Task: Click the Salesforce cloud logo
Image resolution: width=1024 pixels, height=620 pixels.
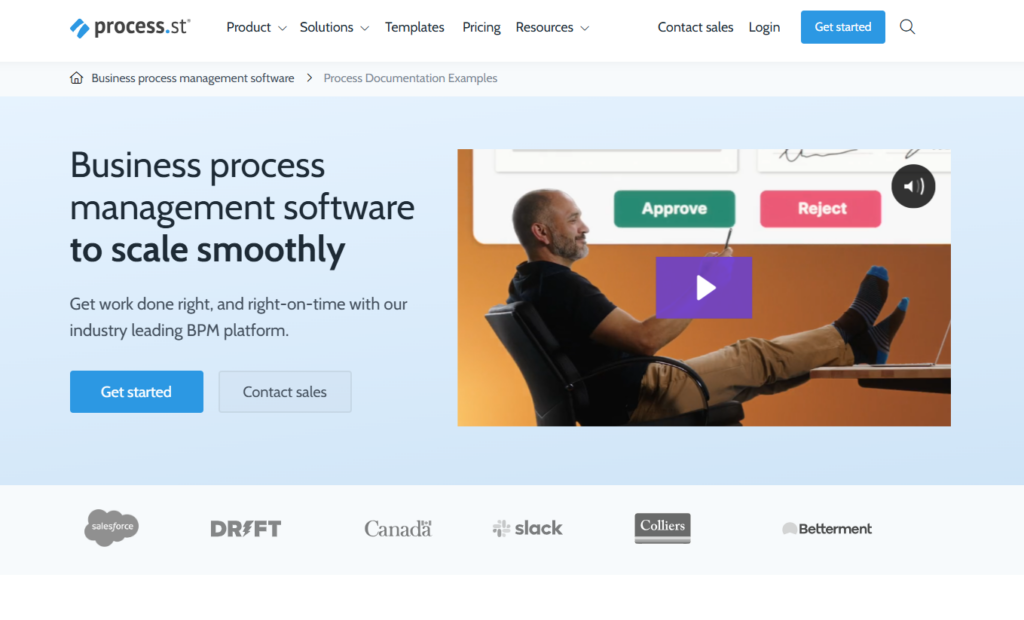Action: coord(111,527)
